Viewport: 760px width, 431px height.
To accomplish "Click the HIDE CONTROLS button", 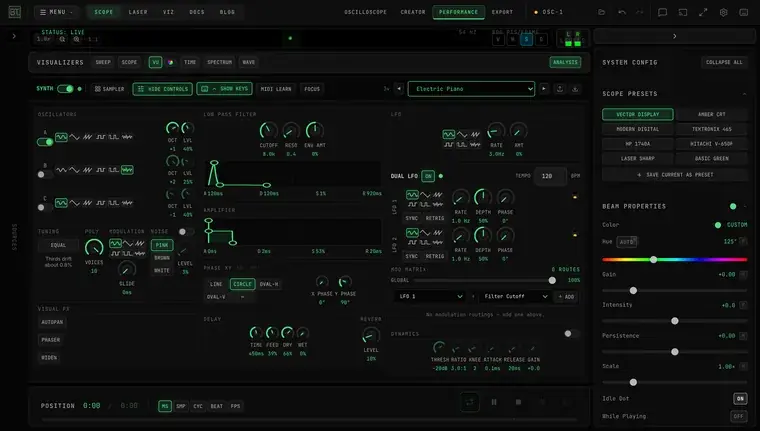I will point(162,89).
